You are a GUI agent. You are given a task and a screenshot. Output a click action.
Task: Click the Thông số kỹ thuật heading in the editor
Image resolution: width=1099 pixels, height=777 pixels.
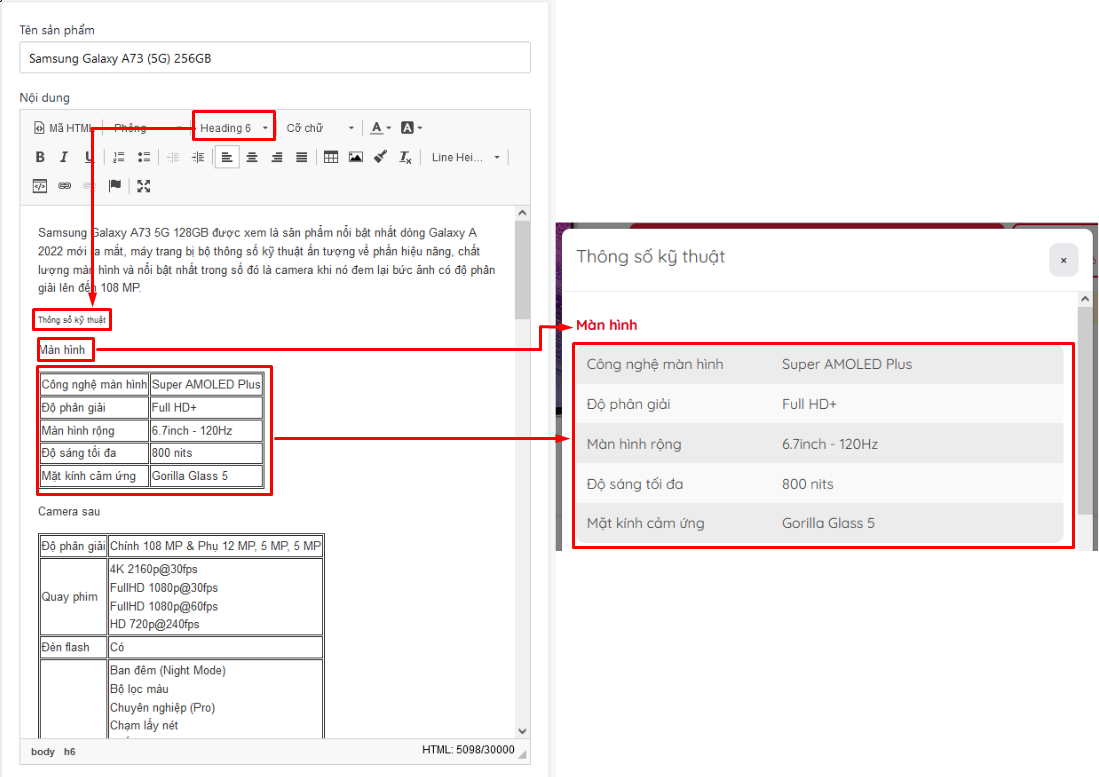(71, 320)
